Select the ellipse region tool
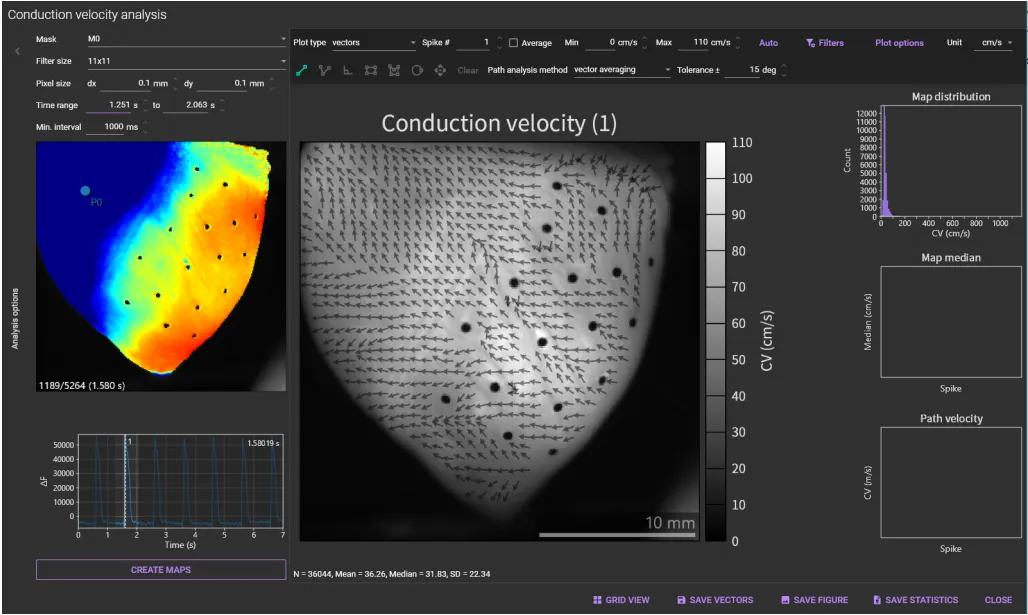This screenshot has height=615, width=1028. click(417, 71)
